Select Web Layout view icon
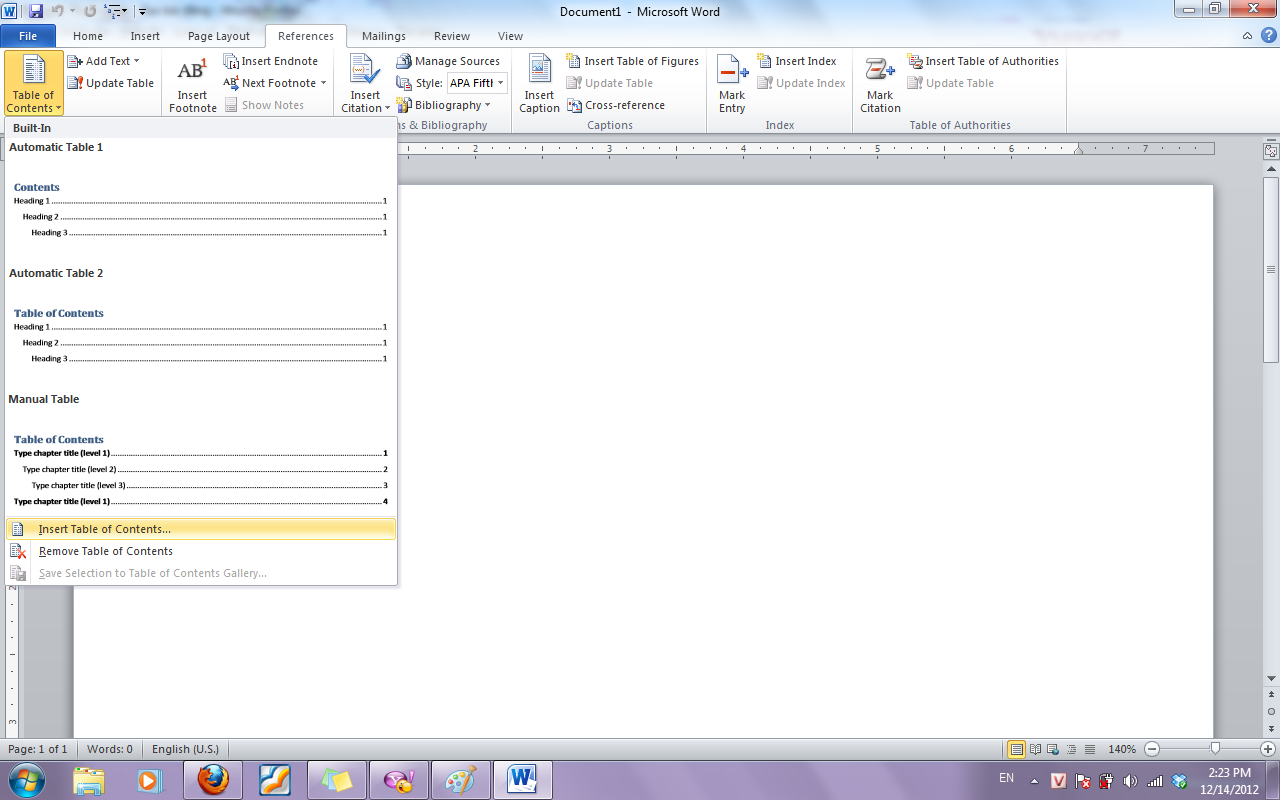This screenshot has width=1280, height=800. point(1054,749)
